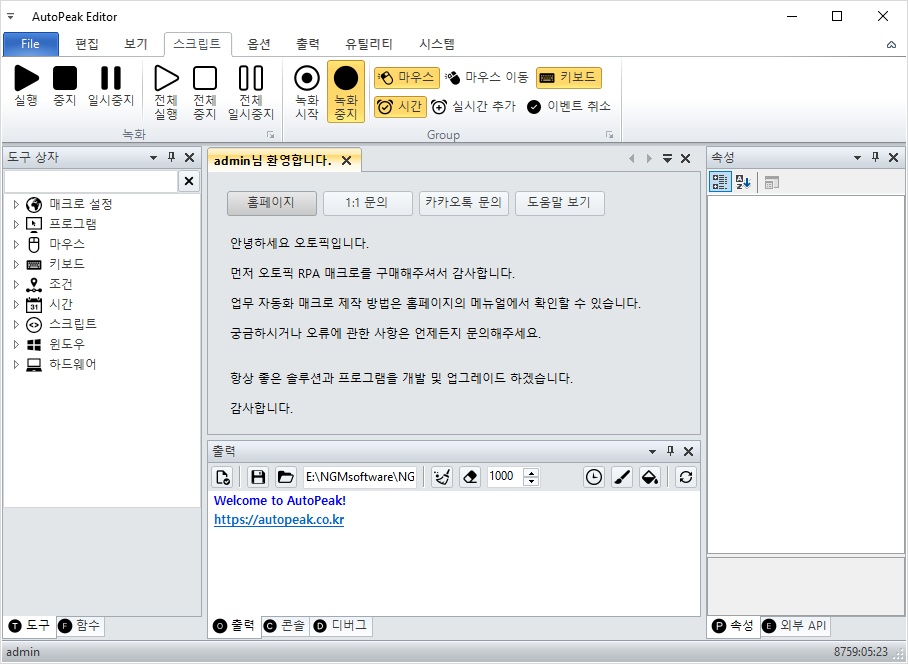Collapse the ribbon with top-right arrow
The image size is (908, 664).
point(891,45)
